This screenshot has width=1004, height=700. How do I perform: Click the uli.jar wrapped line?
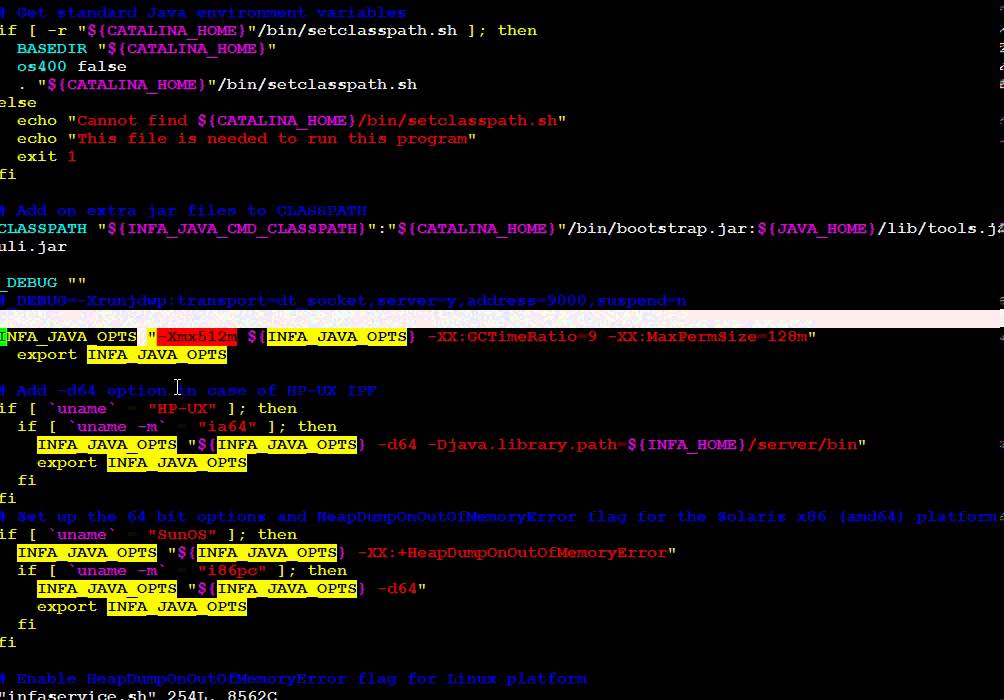click(33, 247)
